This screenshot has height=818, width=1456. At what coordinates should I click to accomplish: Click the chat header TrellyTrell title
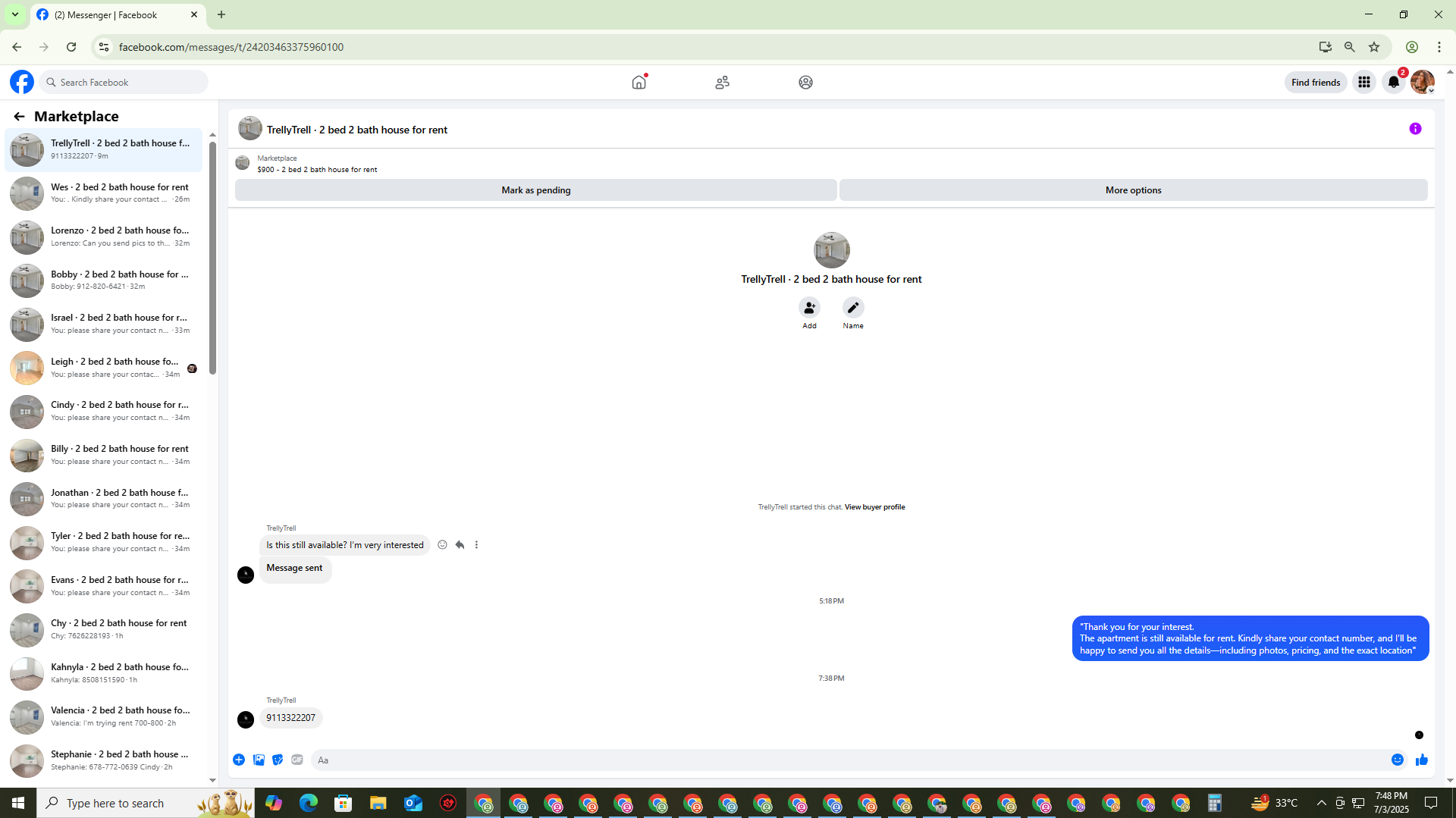(356, 130)
